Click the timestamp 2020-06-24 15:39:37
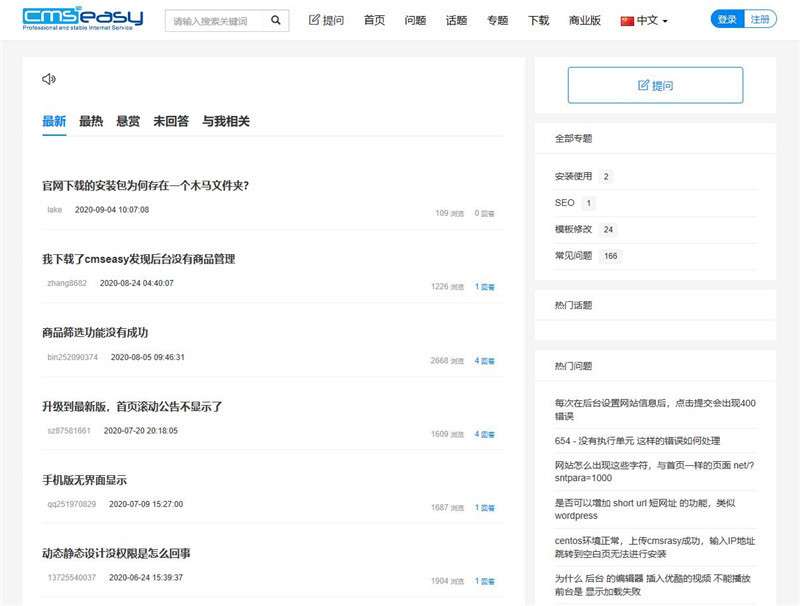800x606 pixels. 146,577
